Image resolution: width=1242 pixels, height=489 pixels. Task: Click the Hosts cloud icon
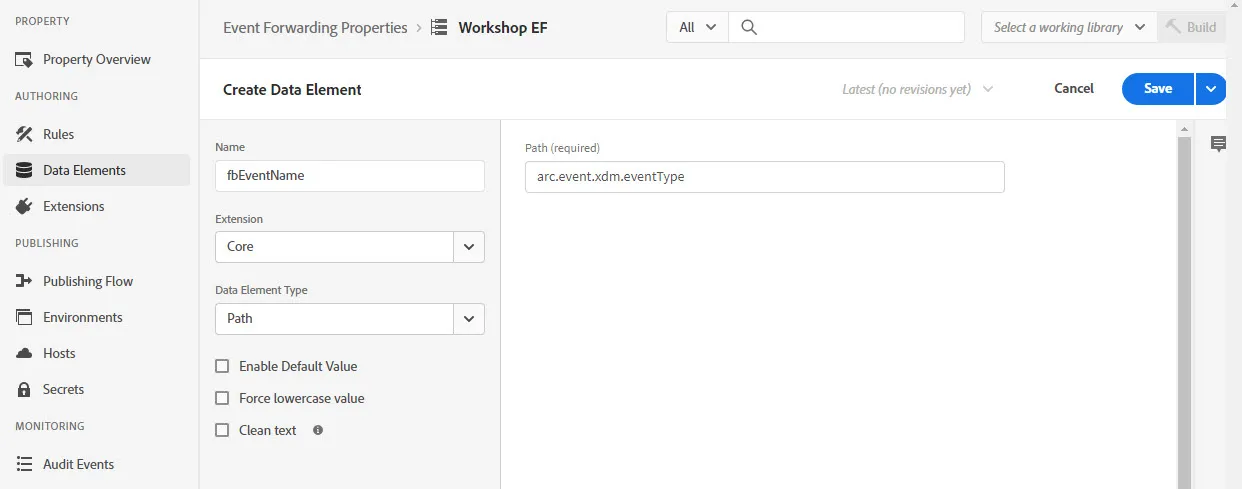coord(24,353)
